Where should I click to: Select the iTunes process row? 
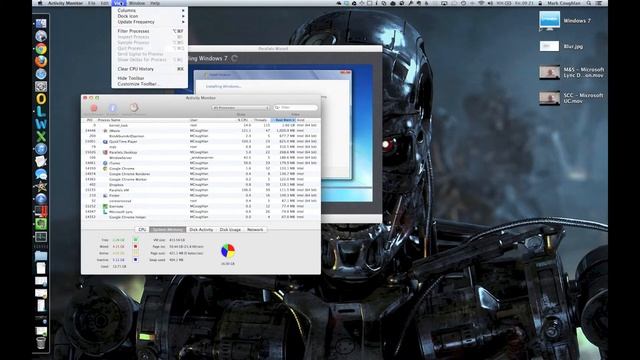pos(200,163)
